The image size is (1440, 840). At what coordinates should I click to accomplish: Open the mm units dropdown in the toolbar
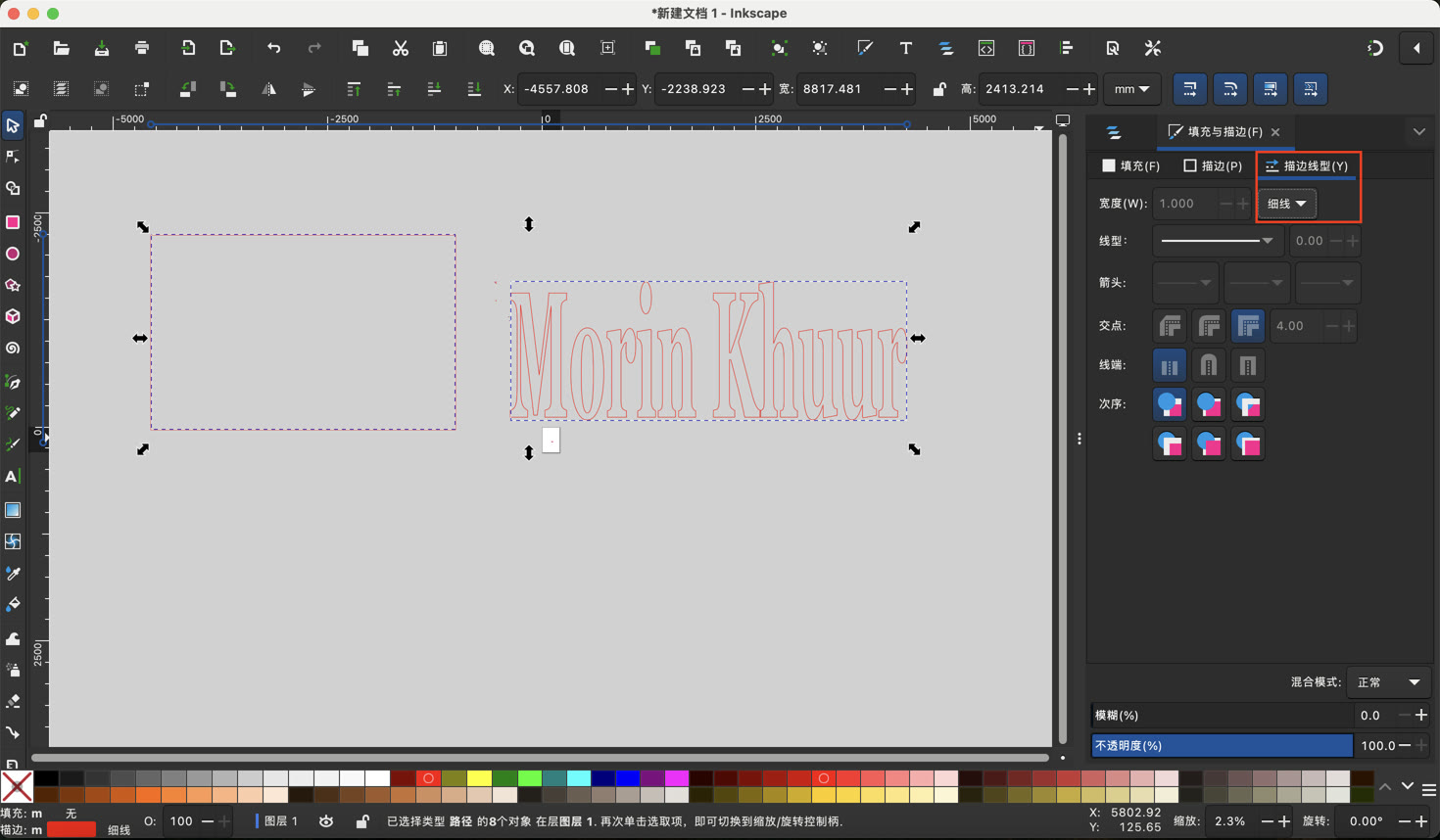pyautogui.click(x=1132, y=89)
